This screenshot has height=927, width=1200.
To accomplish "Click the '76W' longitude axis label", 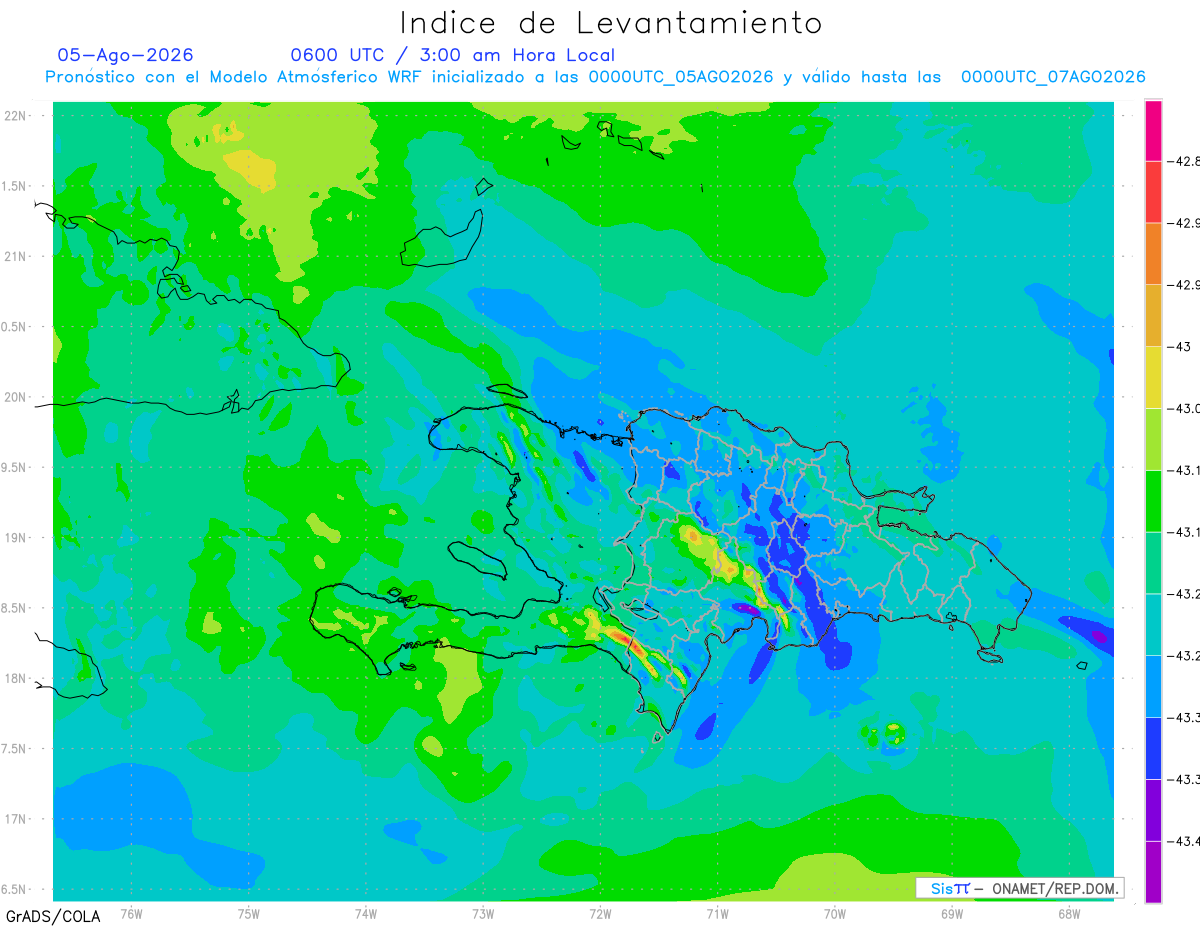I will coord(131,913).
